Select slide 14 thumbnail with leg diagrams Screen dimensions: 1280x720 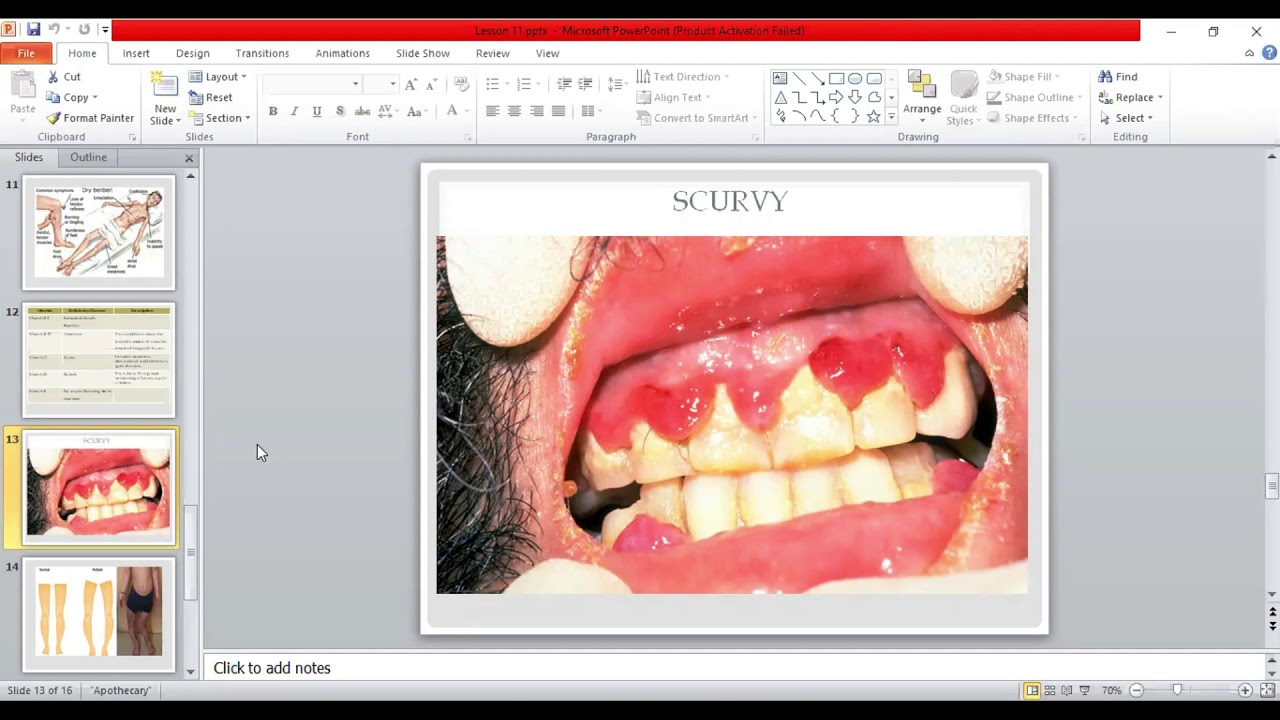click(99, 611)
